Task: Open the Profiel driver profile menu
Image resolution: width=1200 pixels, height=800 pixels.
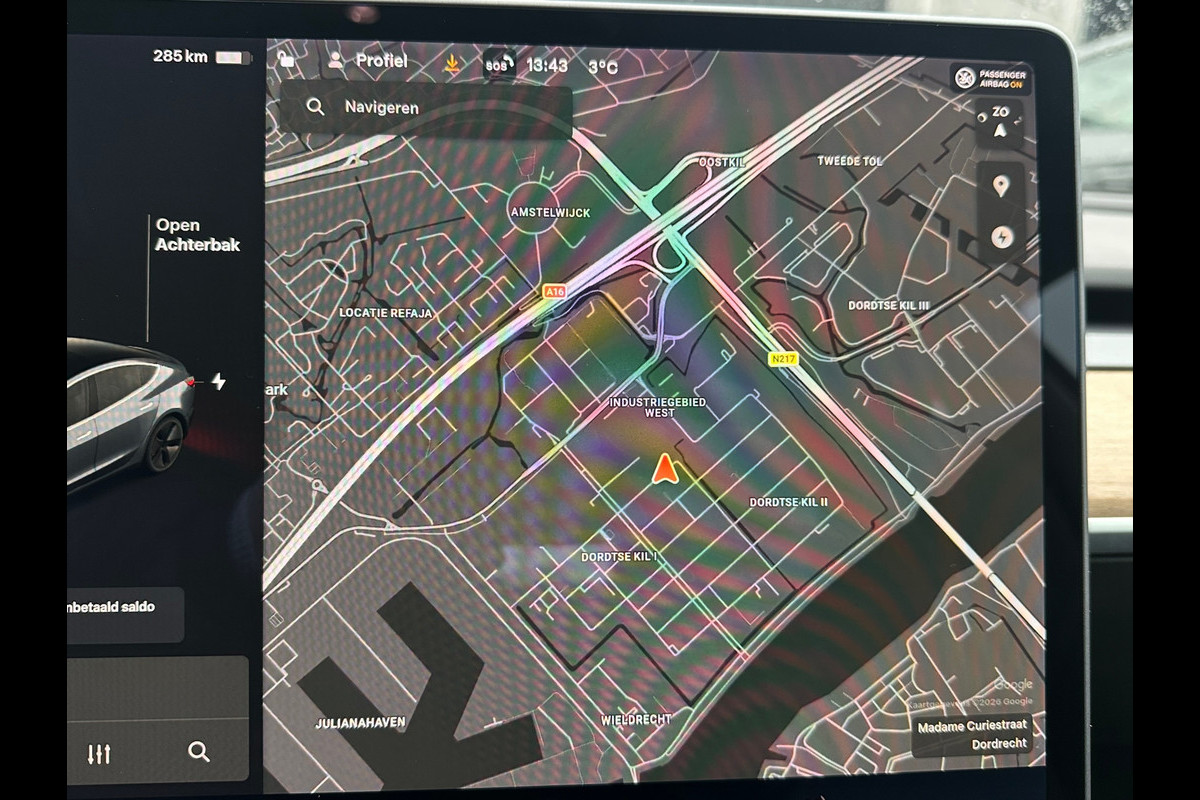Action: [x=368, y=62]
